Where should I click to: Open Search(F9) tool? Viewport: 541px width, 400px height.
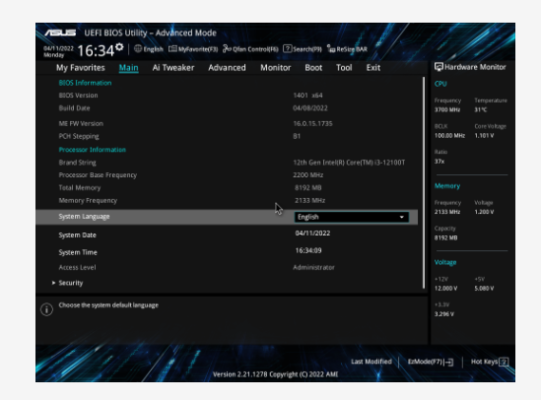coord(302,49)
